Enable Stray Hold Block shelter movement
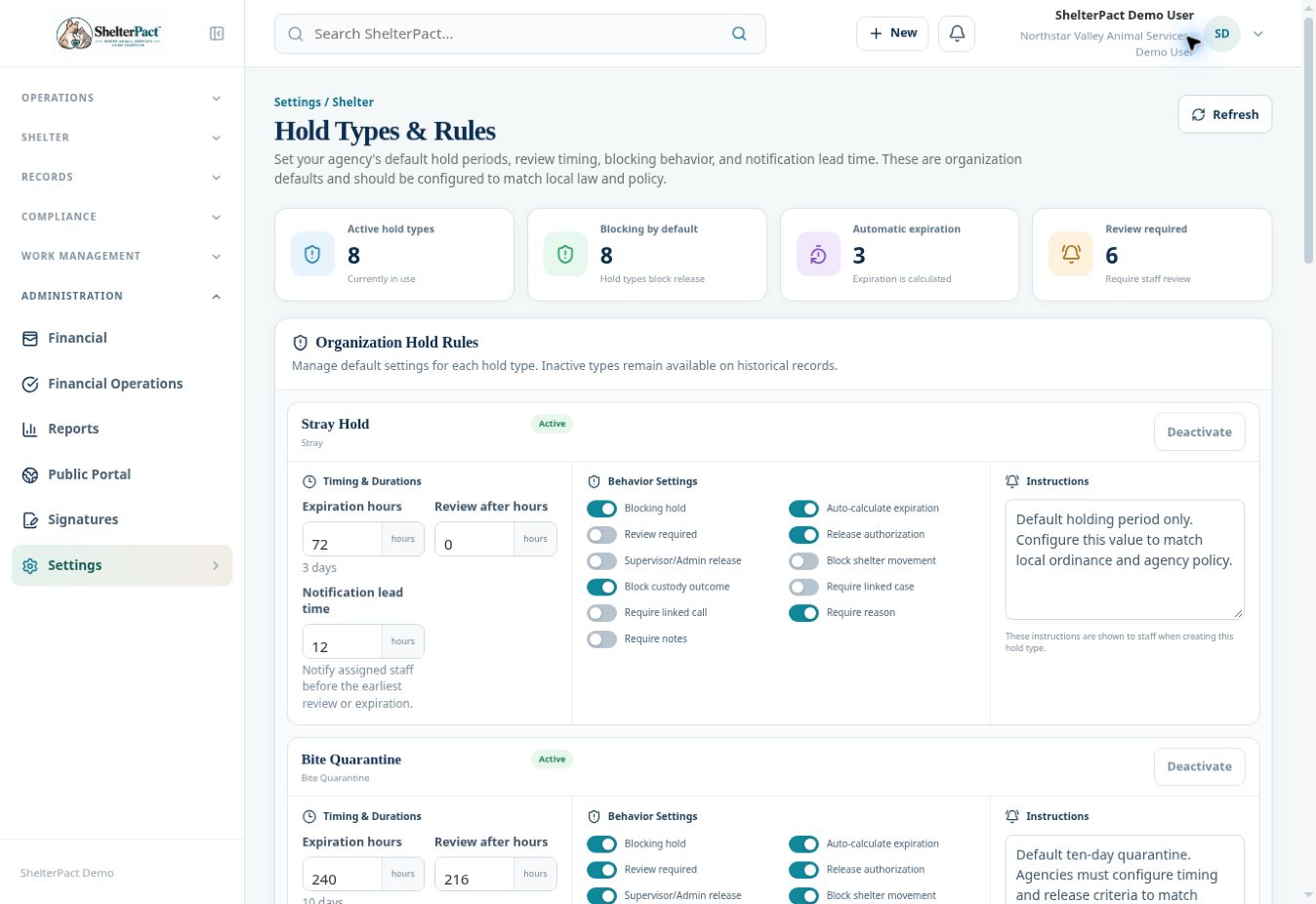This screenshot has width=1316, height=904. click(x=803, y=561)
